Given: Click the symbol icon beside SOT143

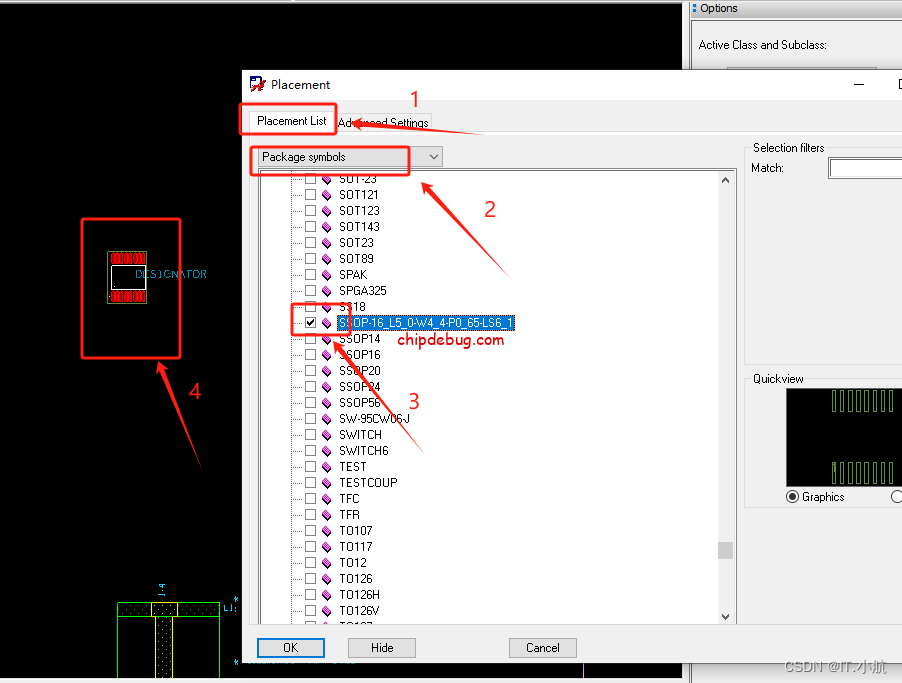Looking at the screenshot, I should coord(327,227).
